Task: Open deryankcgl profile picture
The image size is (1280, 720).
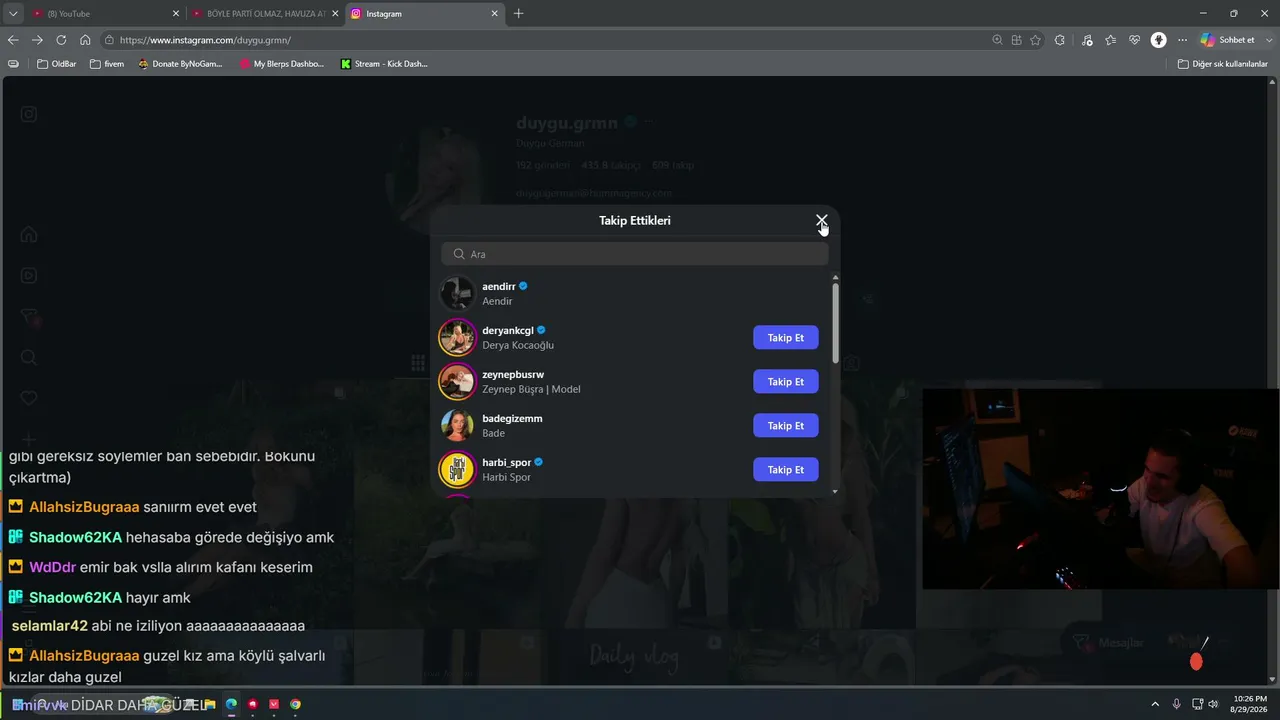Action: click(457, 338)
